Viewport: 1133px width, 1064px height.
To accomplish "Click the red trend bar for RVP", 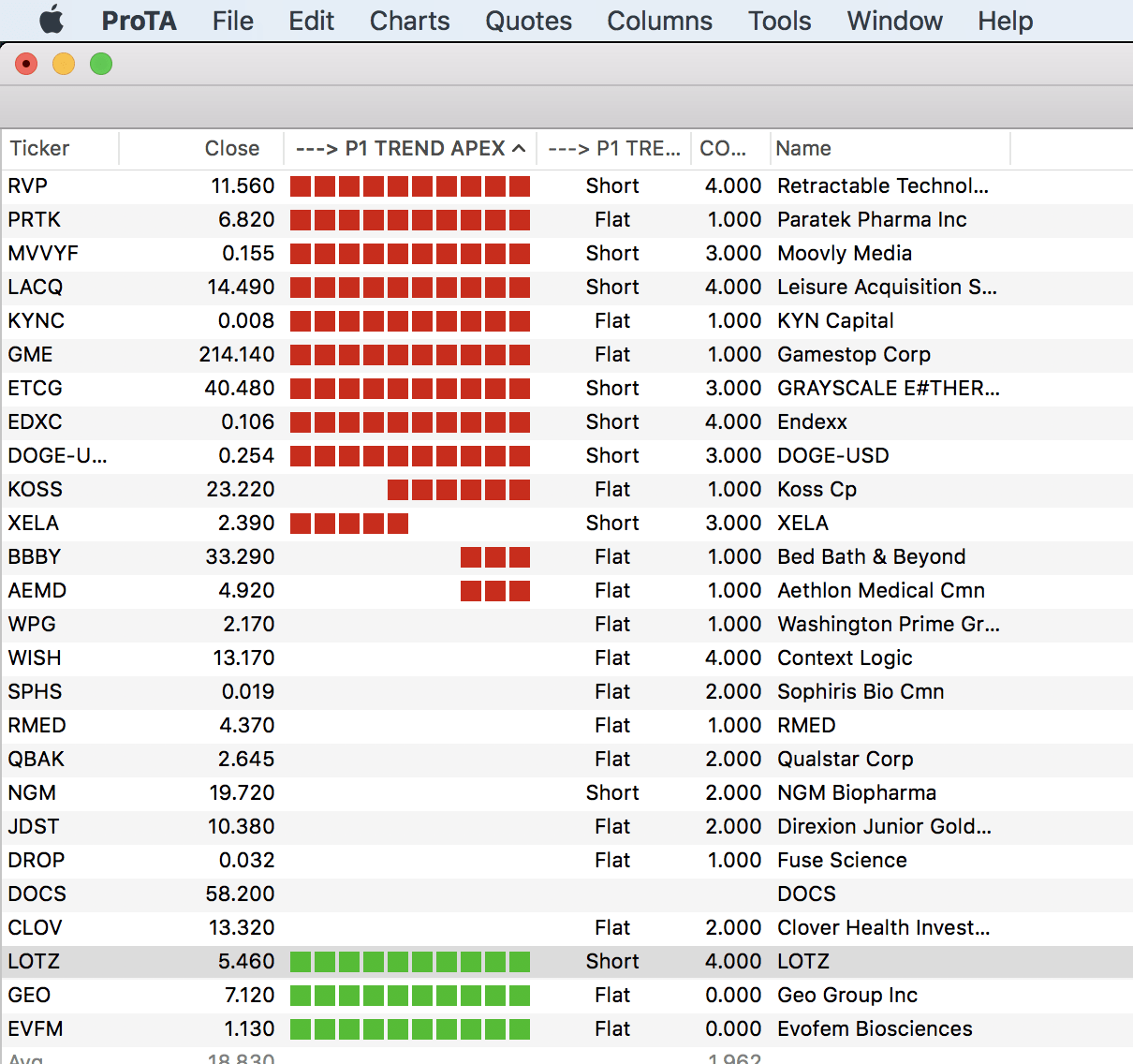I will 410,185.
